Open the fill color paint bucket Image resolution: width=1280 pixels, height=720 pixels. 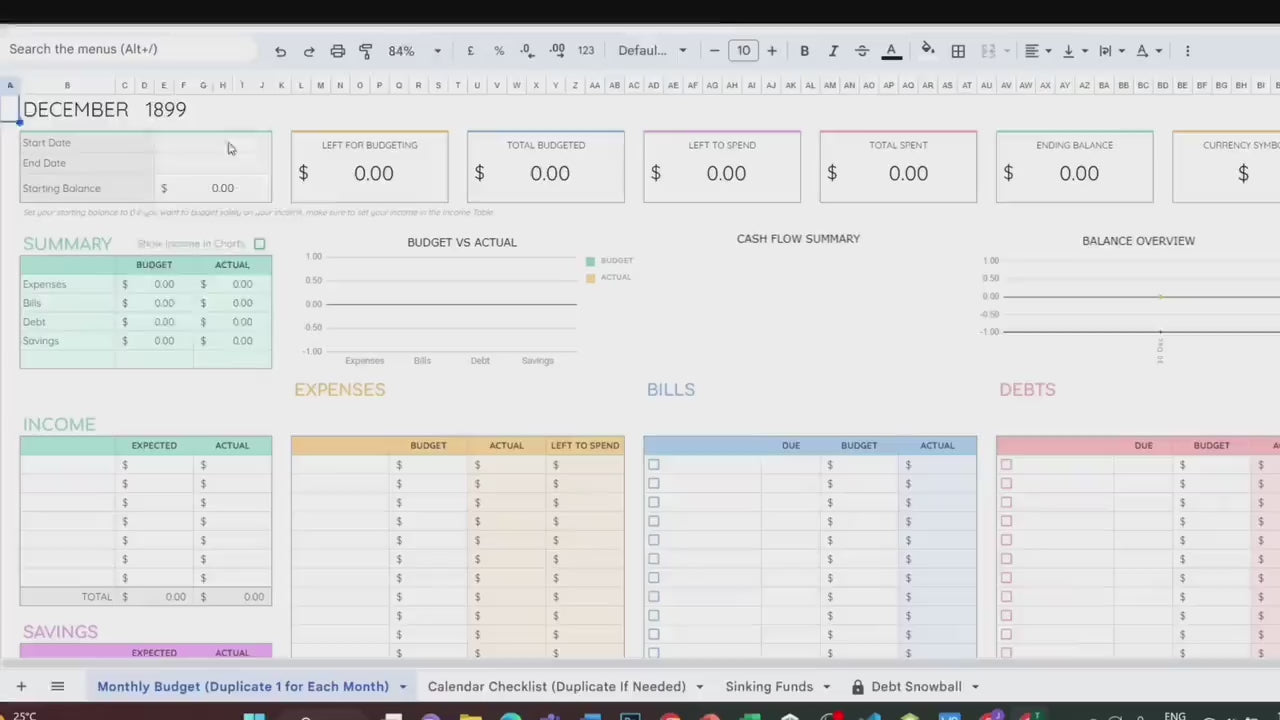pos(927,50)
